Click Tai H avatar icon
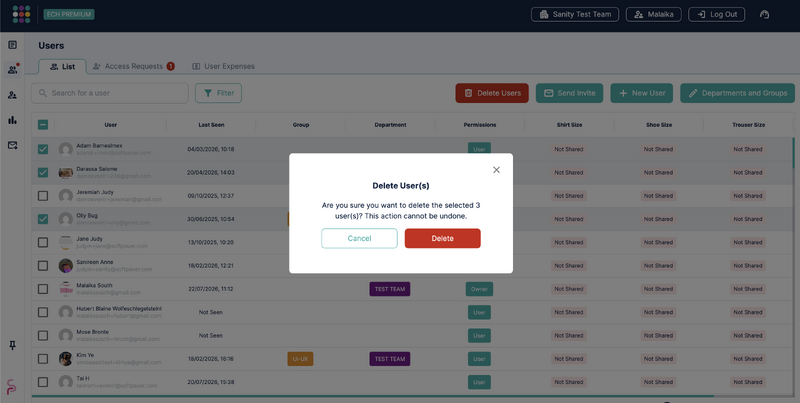 click(x=65, y=382)
